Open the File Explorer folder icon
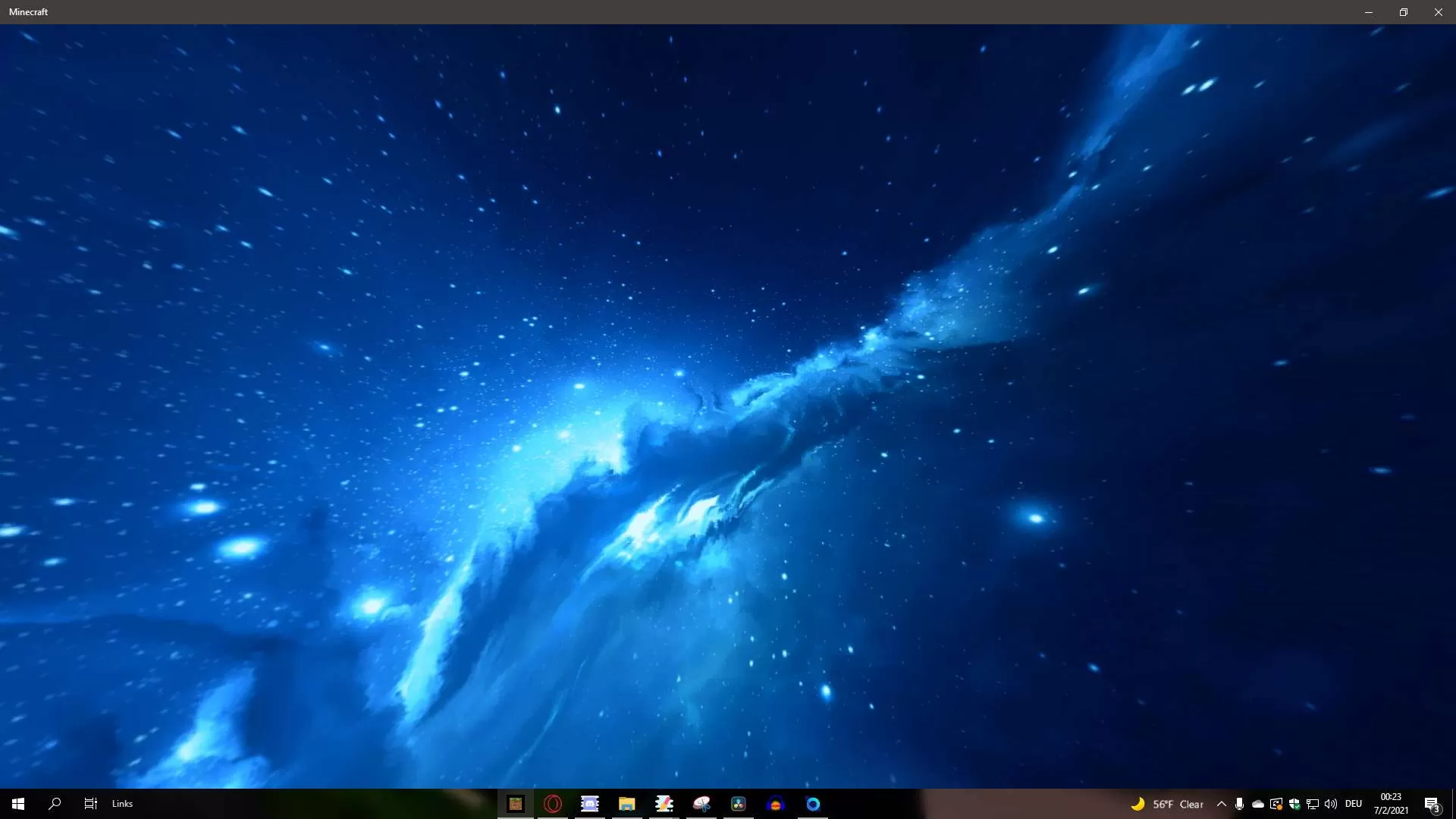This screenshot has height=819, width=1456. point(626,804)
